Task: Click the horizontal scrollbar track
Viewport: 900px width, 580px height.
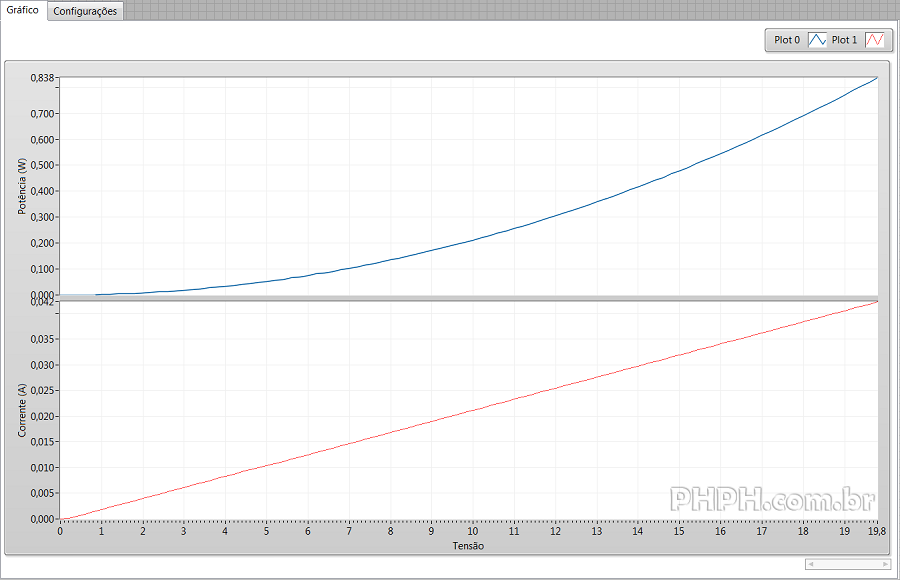Action: [x=849, y=565]
